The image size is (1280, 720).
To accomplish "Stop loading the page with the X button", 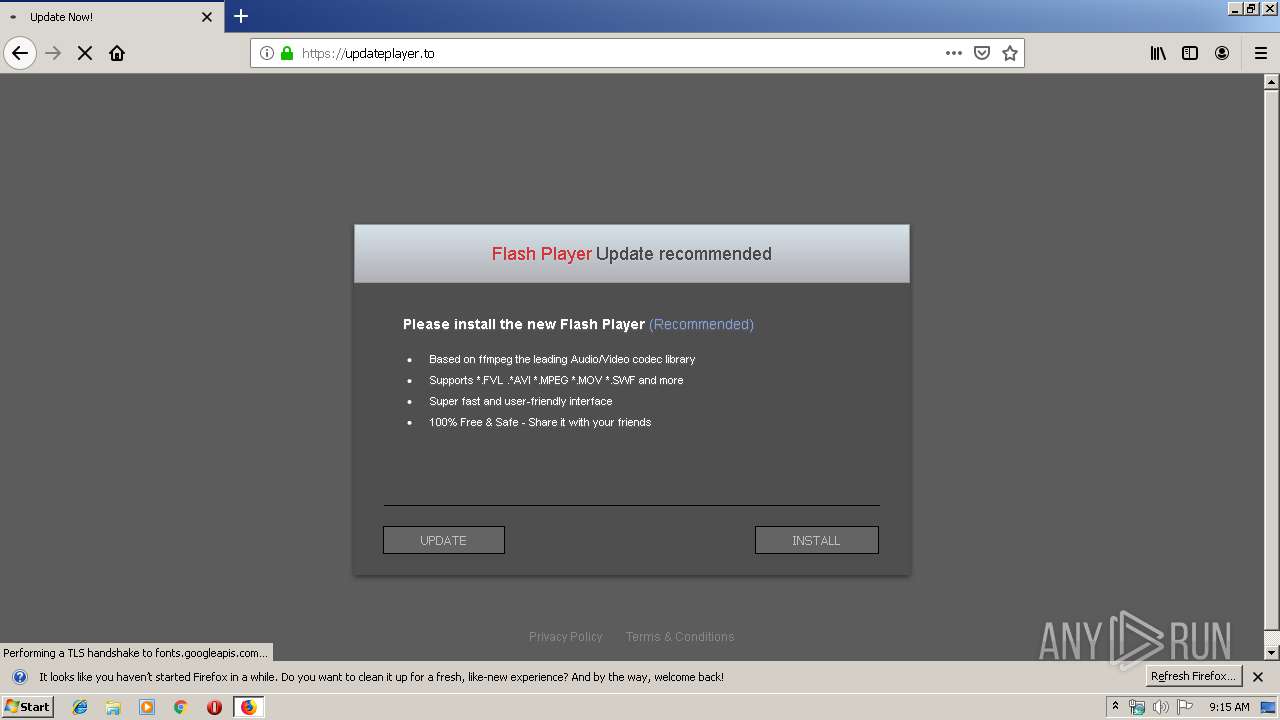I will 85,53.
